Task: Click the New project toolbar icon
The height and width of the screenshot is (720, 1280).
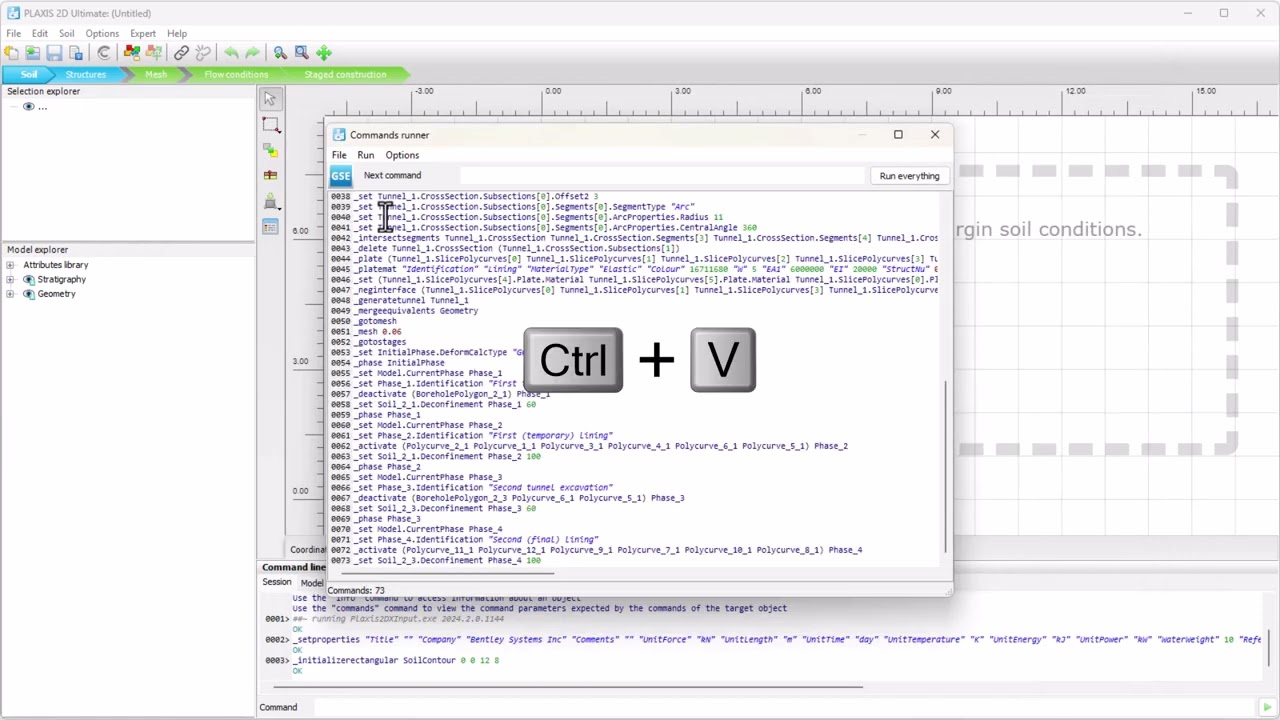Action: coord(11,53)
